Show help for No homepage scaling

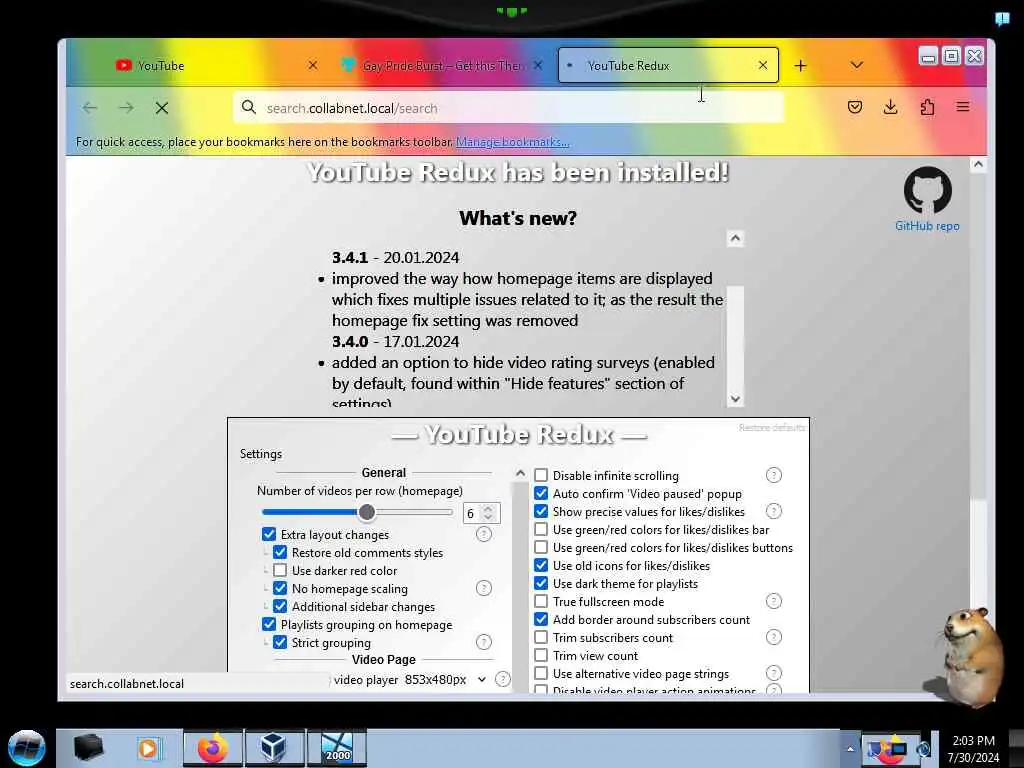point(483,588)
